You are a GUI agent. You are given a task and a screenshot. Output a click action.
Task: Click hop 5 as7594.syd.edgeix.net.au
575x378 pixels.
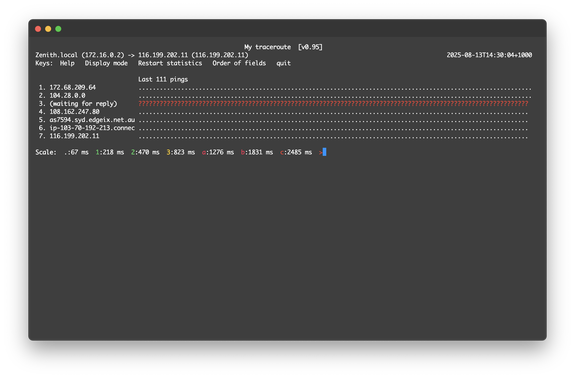[92, 120]
